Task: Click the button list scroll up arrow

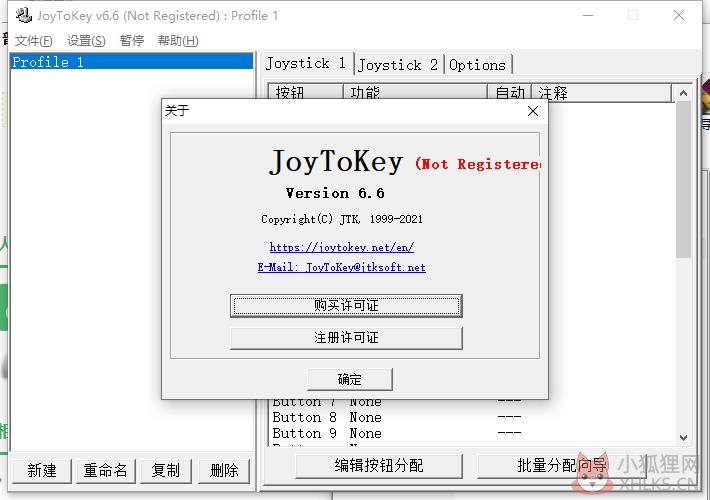Action: 684,93
